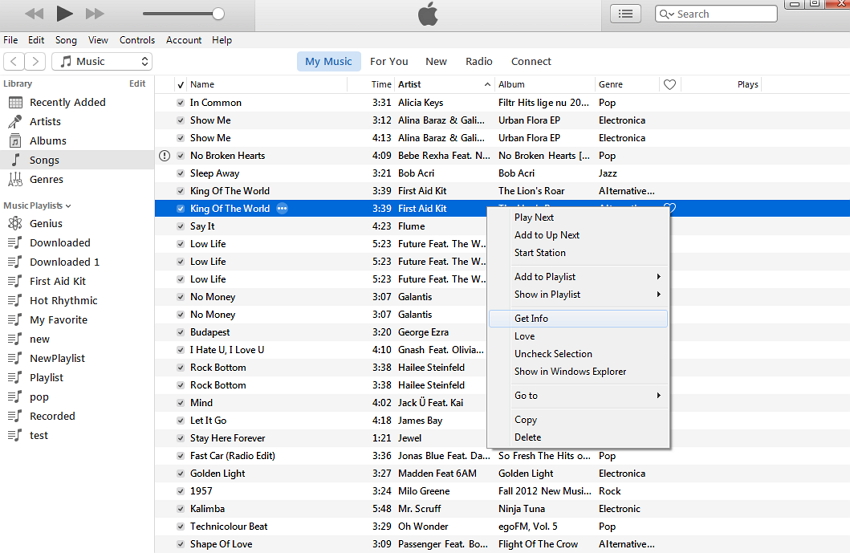
Task: Click the Edit link in the Library sidebar
Action: [137, 84]
